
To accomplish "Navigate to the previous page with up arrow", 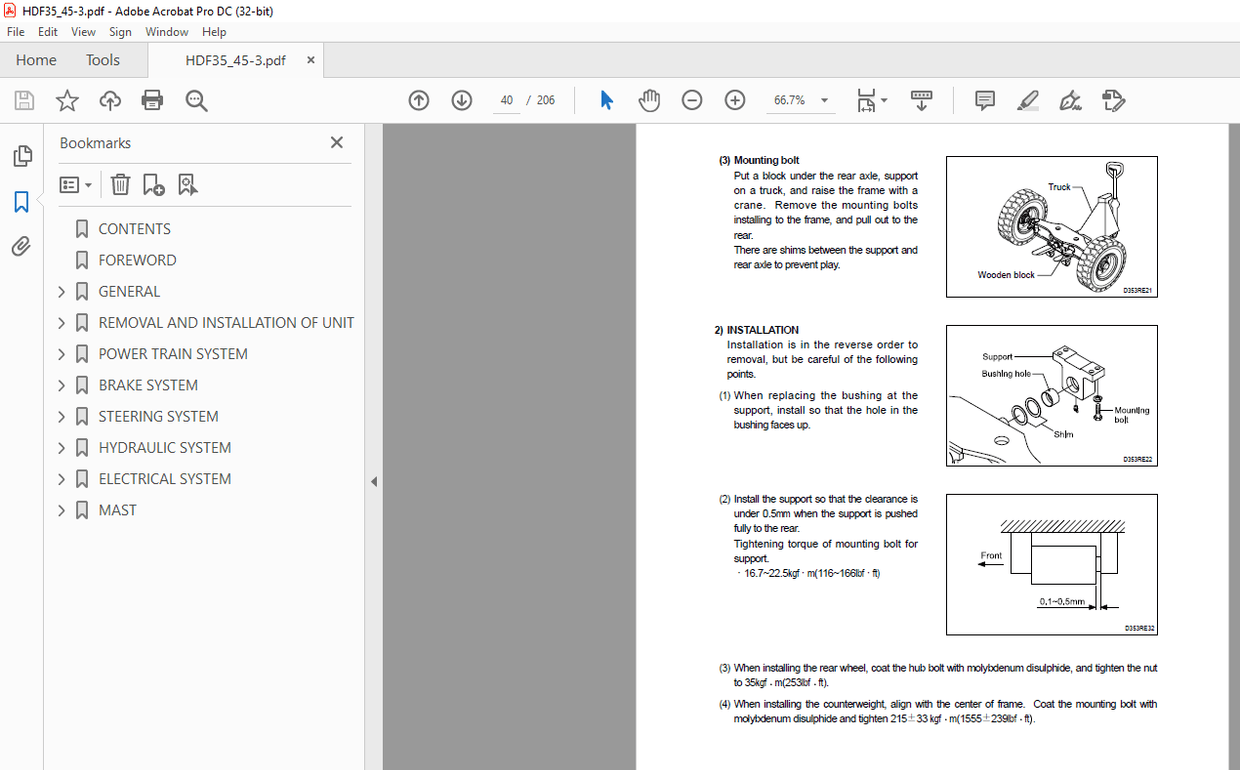I will click(x=418, y=100).
